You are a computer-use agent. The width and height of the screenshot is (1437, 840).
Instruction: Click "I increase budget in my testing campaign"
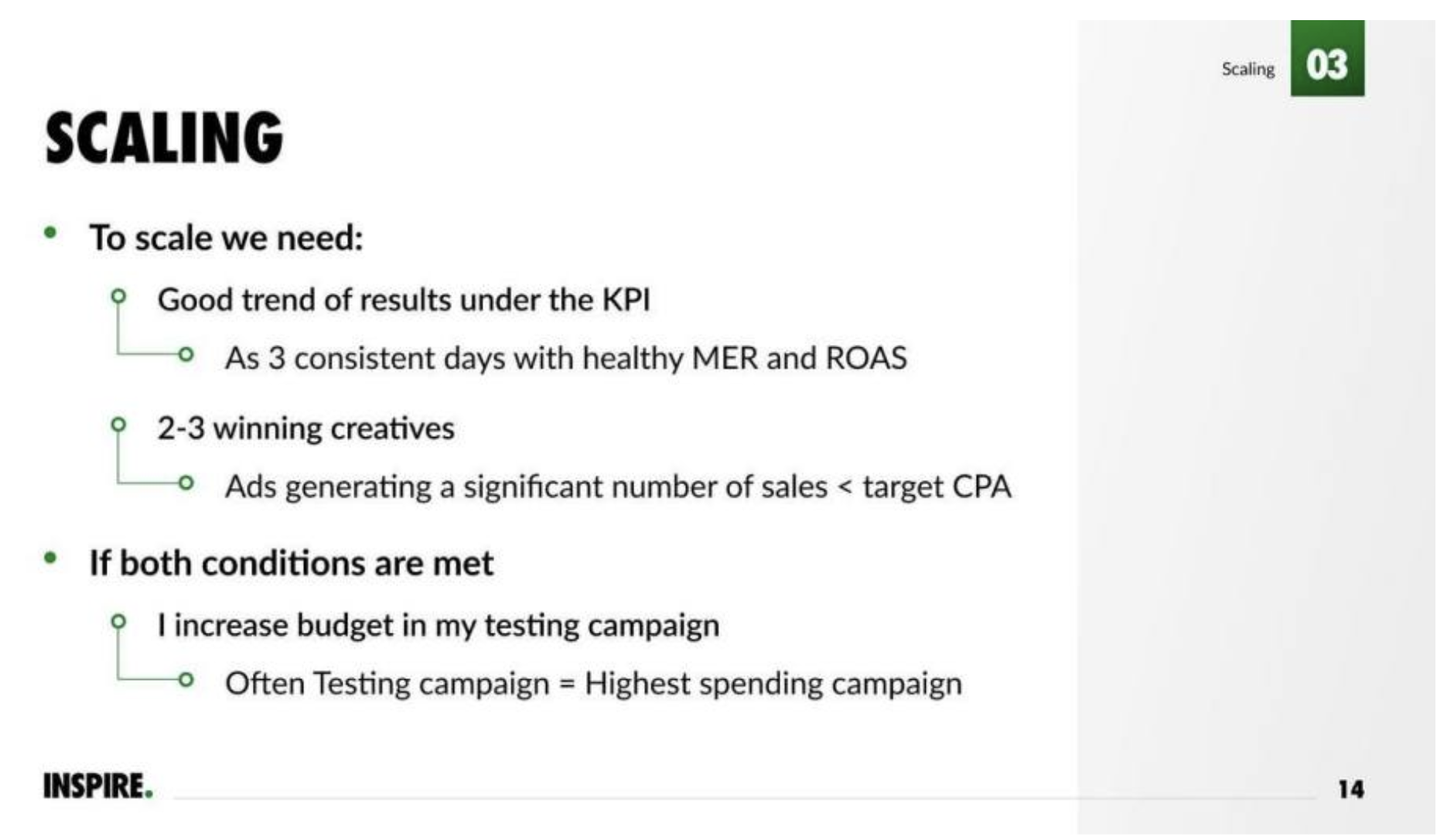pyautogui.click(x=438, y=626)
